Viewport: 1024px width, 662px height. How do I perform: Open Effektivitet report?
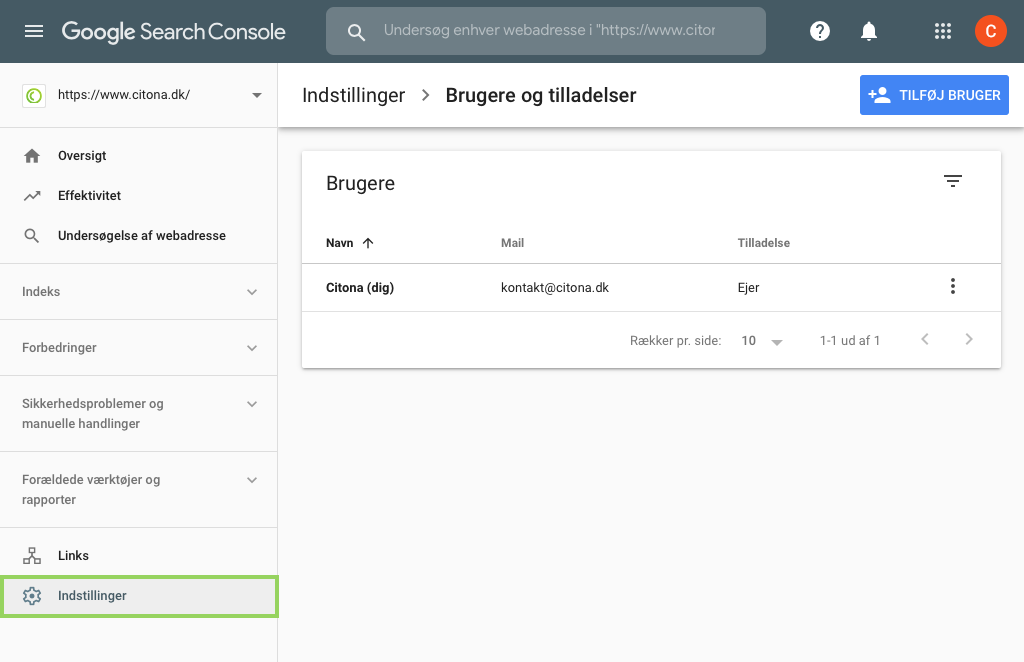138,195
